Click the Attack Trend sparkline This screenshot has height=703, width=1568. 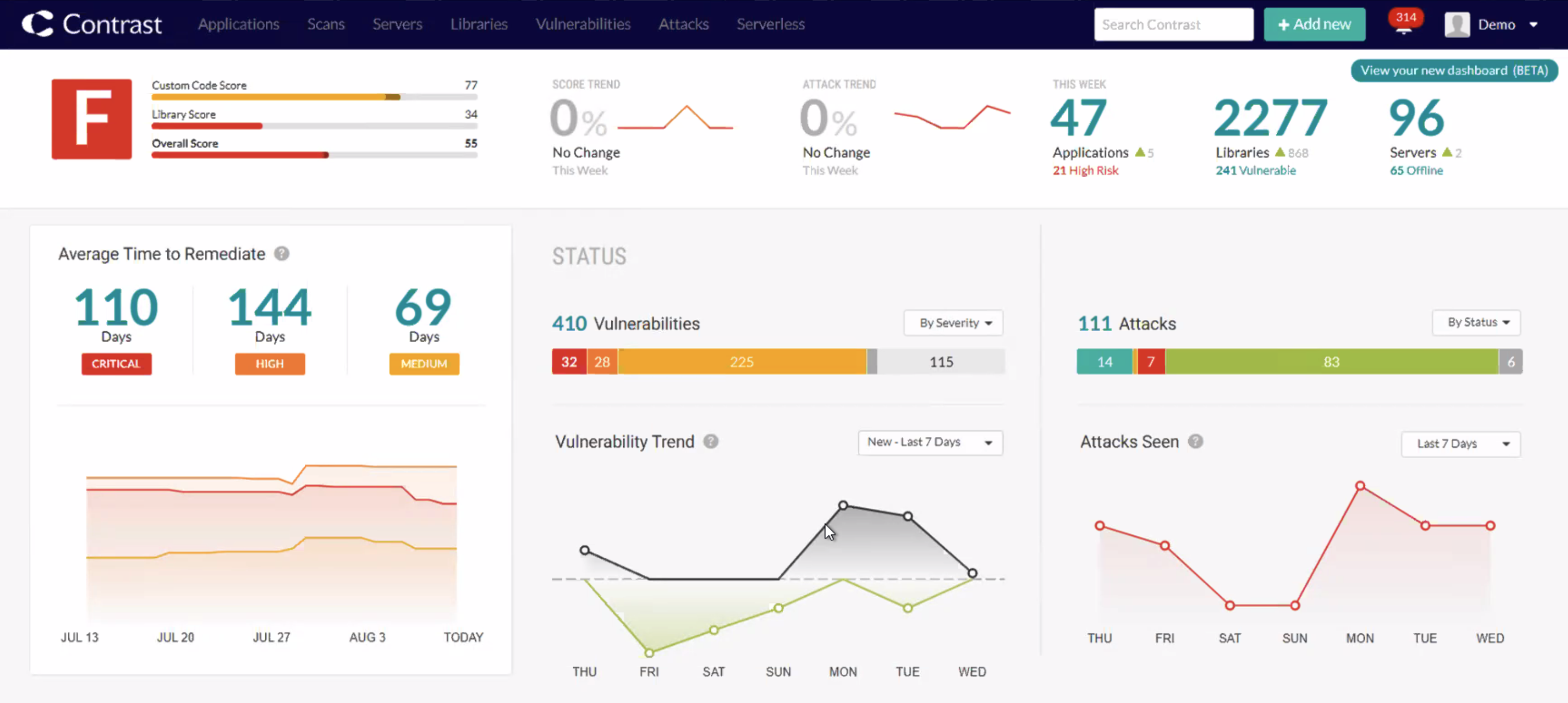[952, 117]
